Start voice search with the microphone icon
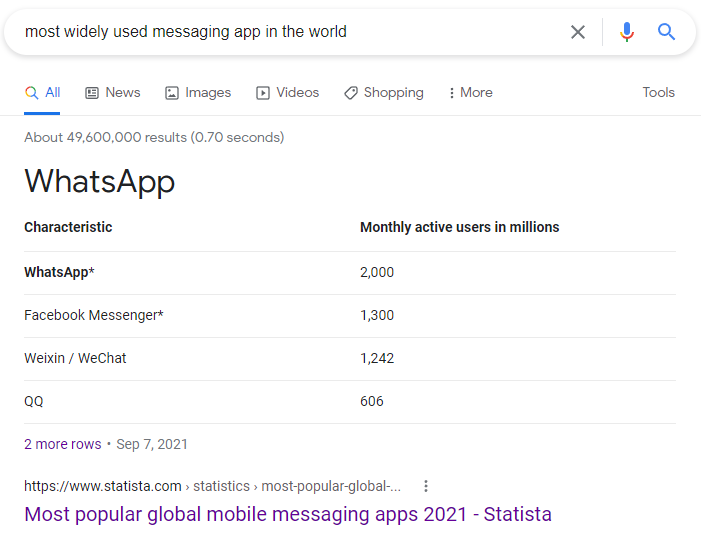The image size is (701, 540). (x=626, y=32)
